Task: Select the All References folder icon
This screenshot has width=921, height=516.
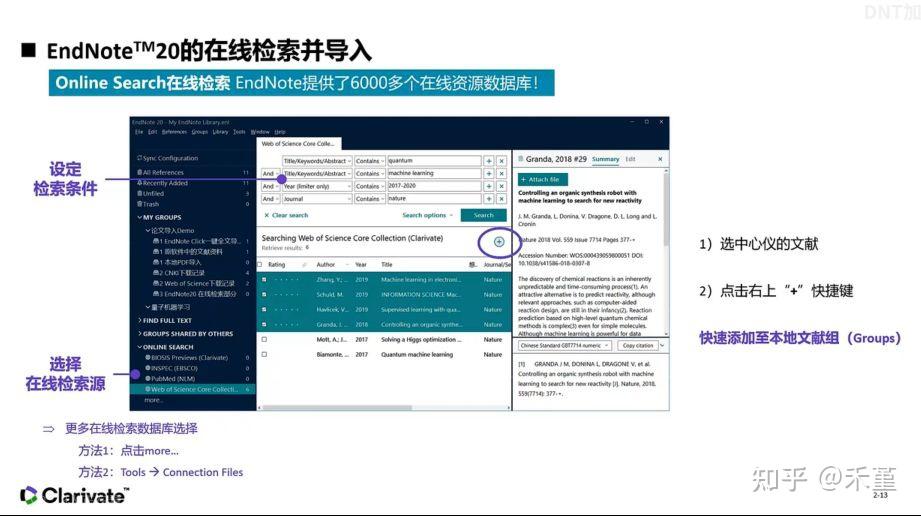Action: [140, 172]
